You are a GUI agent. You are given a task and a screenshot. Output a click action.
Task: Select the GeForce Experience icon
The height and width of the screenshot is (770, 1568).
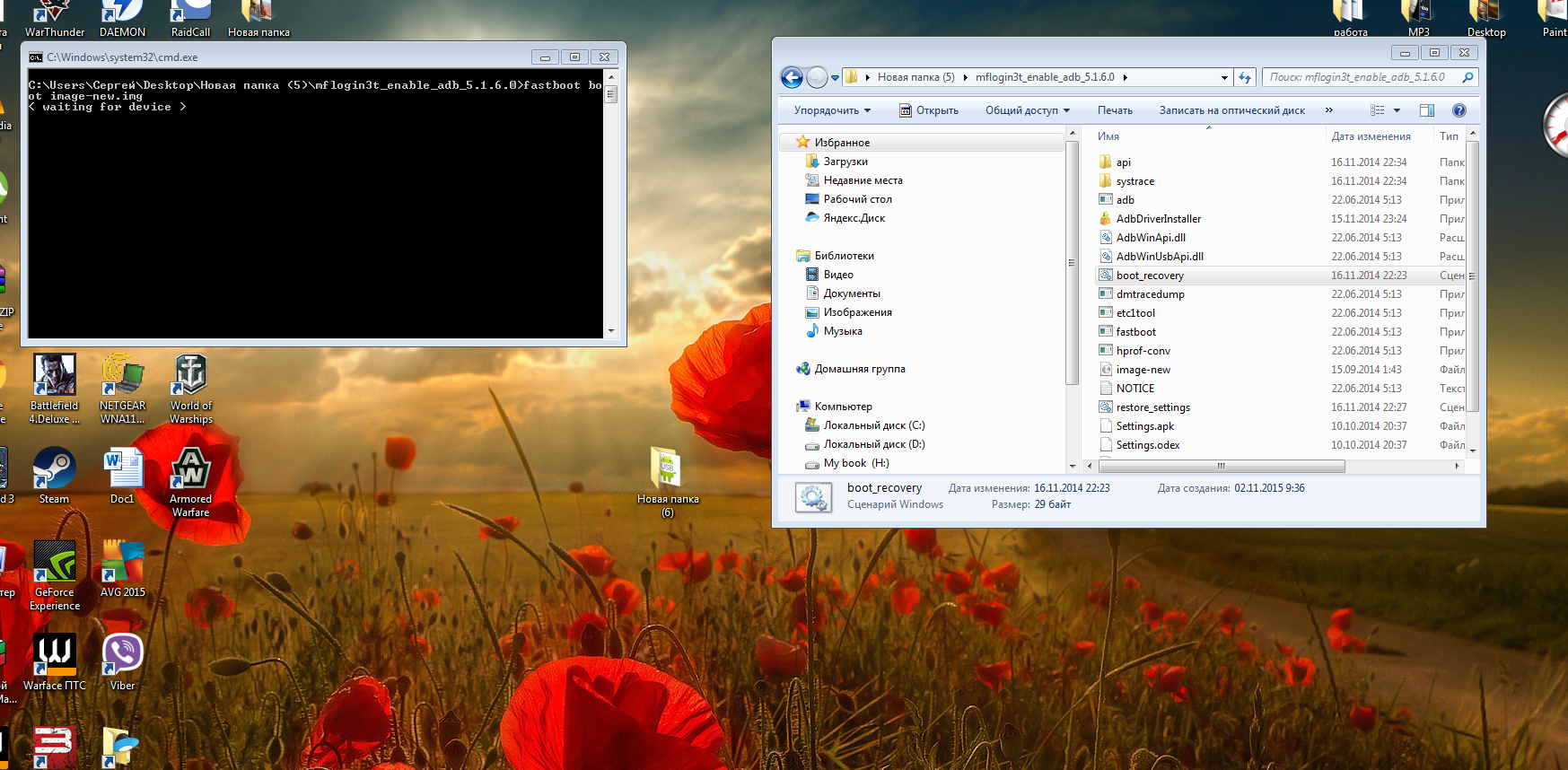tap(55, 574)
